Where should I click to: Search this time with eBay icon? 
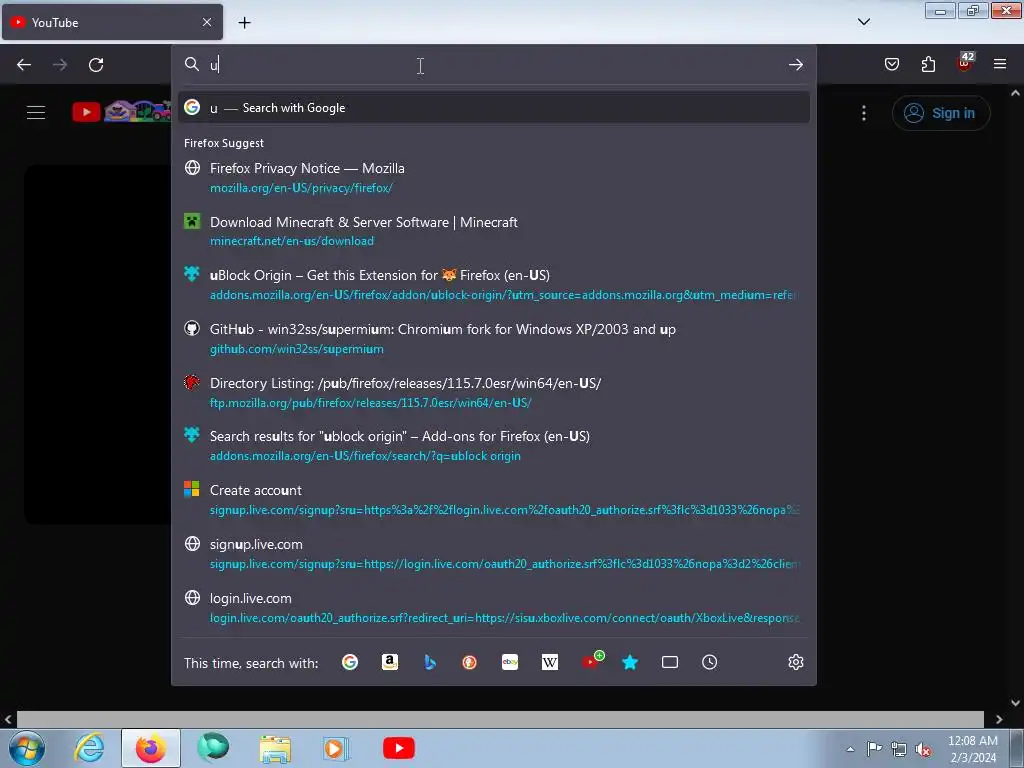pyautogui.click(x=510, y=662)
